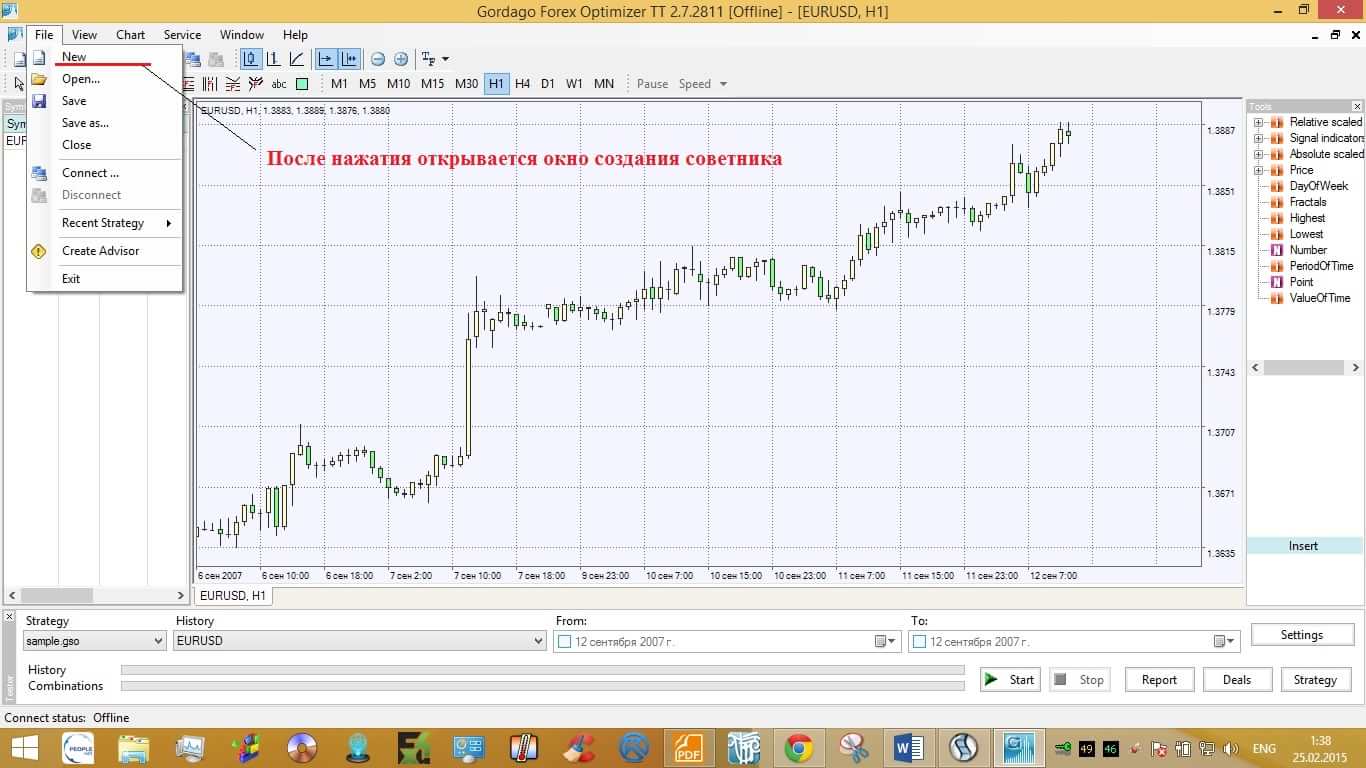Open the Speed dropdown
Screen dimensions: 1366x768
point(703,84)
